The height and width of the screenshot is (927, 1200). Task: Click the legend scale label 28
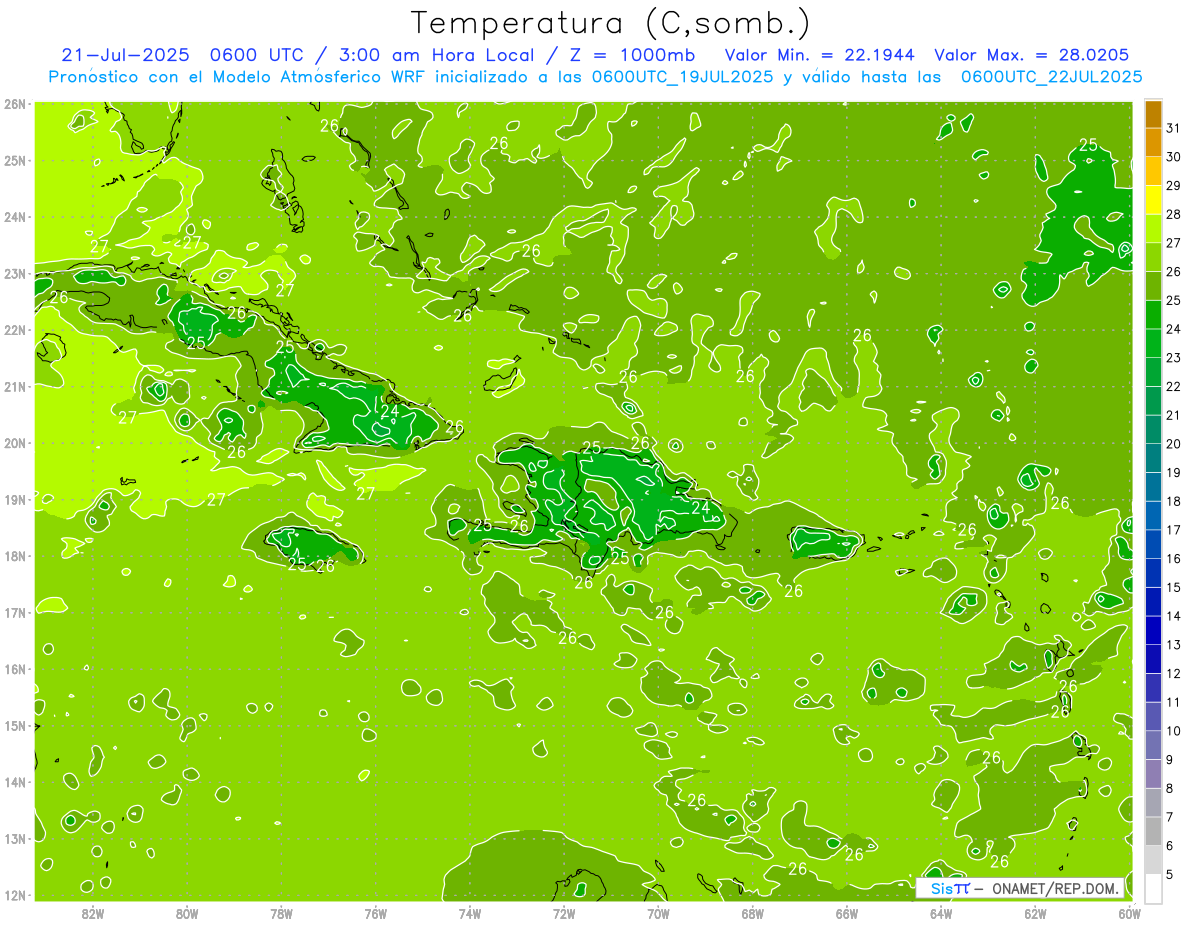(1173, 214)
